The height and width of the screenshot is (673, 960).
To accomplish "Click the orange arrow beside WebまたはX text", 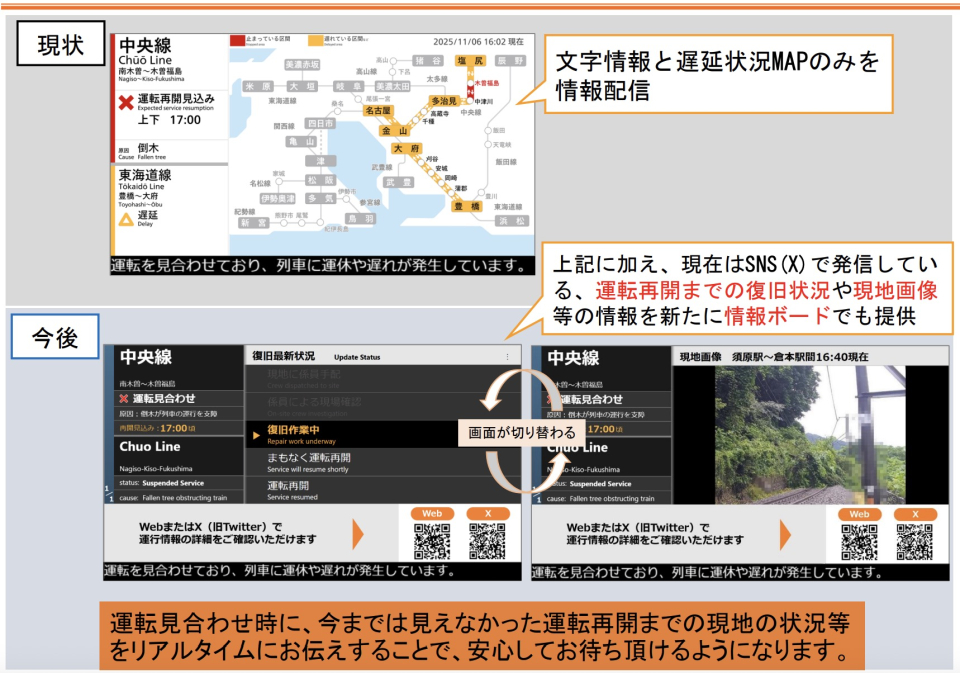I will point(357,533).
